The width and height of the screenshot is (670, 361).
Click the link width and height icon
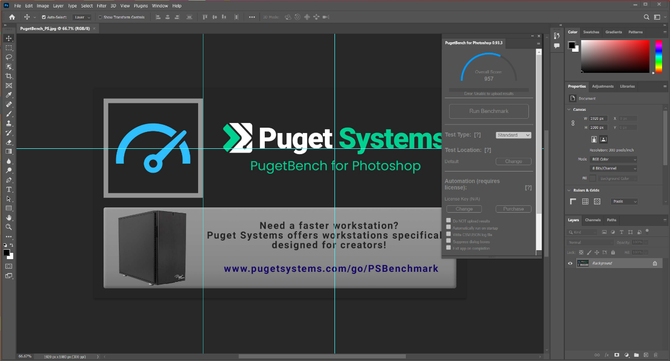(573, 123)
